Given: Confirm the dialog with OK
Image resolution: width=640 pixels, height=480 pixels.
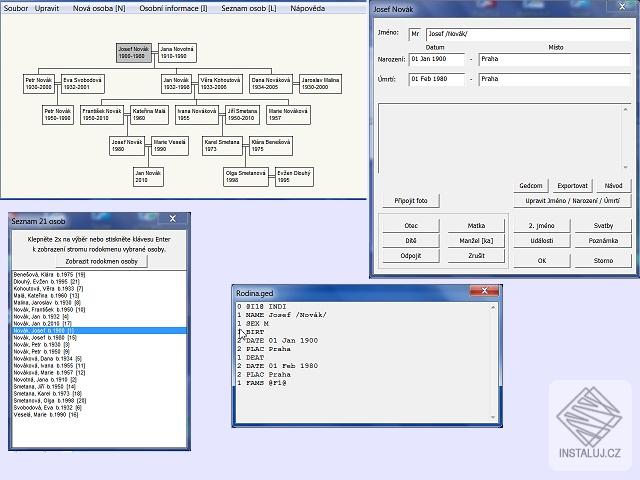Looking at the screenshot, I should [x=542, y=260].
